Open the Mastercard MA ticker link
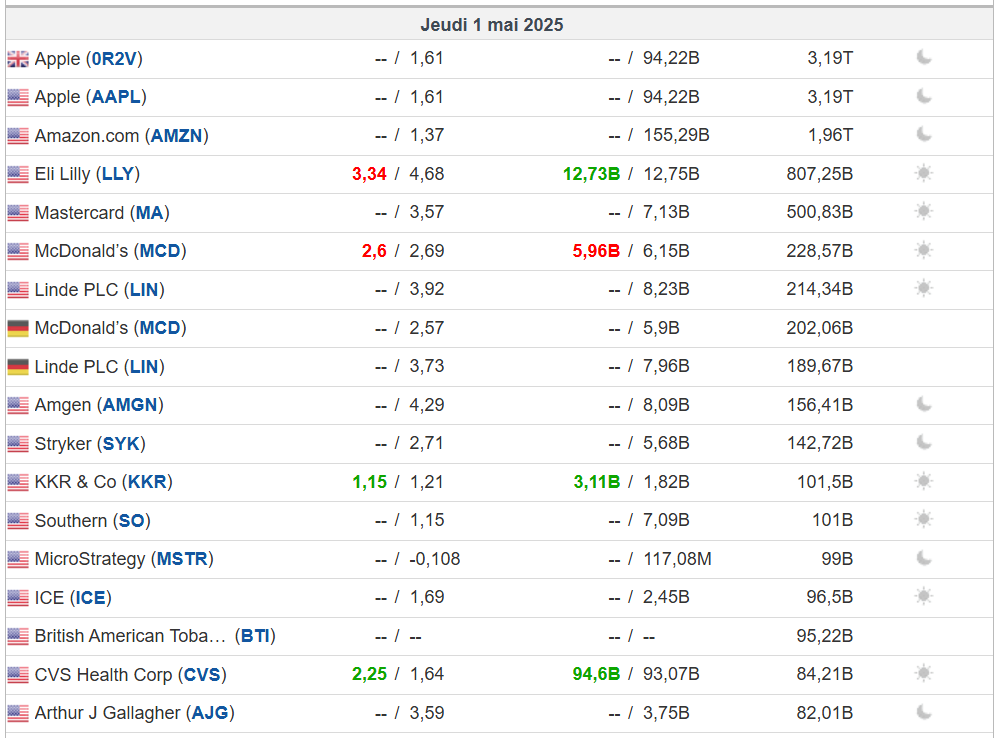Viewport: 999px width, 738px height. pos(150,213)
